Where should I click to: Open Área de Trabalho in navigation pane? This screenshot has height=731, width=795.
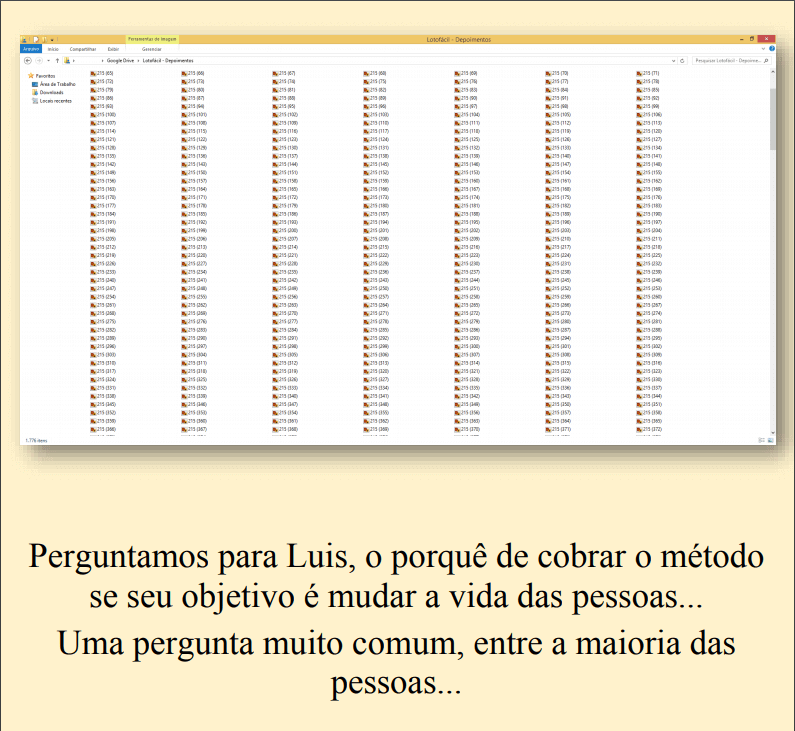point(58,84)
